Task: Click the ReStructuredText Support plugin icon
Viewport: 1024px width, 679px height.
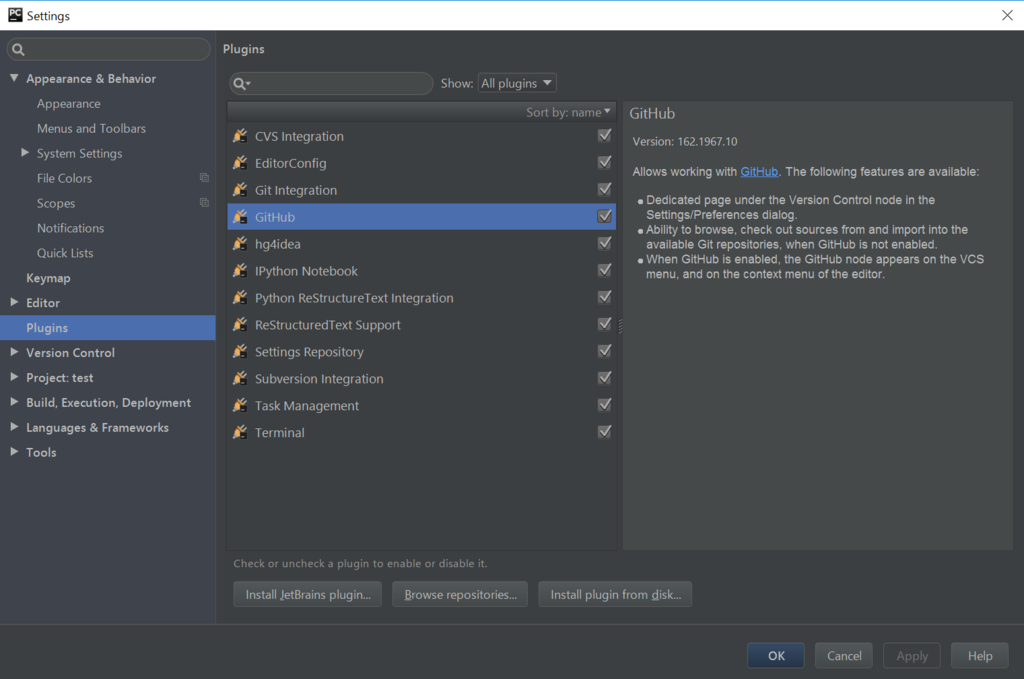Action: pyautogui.click(x=240, y=324)
